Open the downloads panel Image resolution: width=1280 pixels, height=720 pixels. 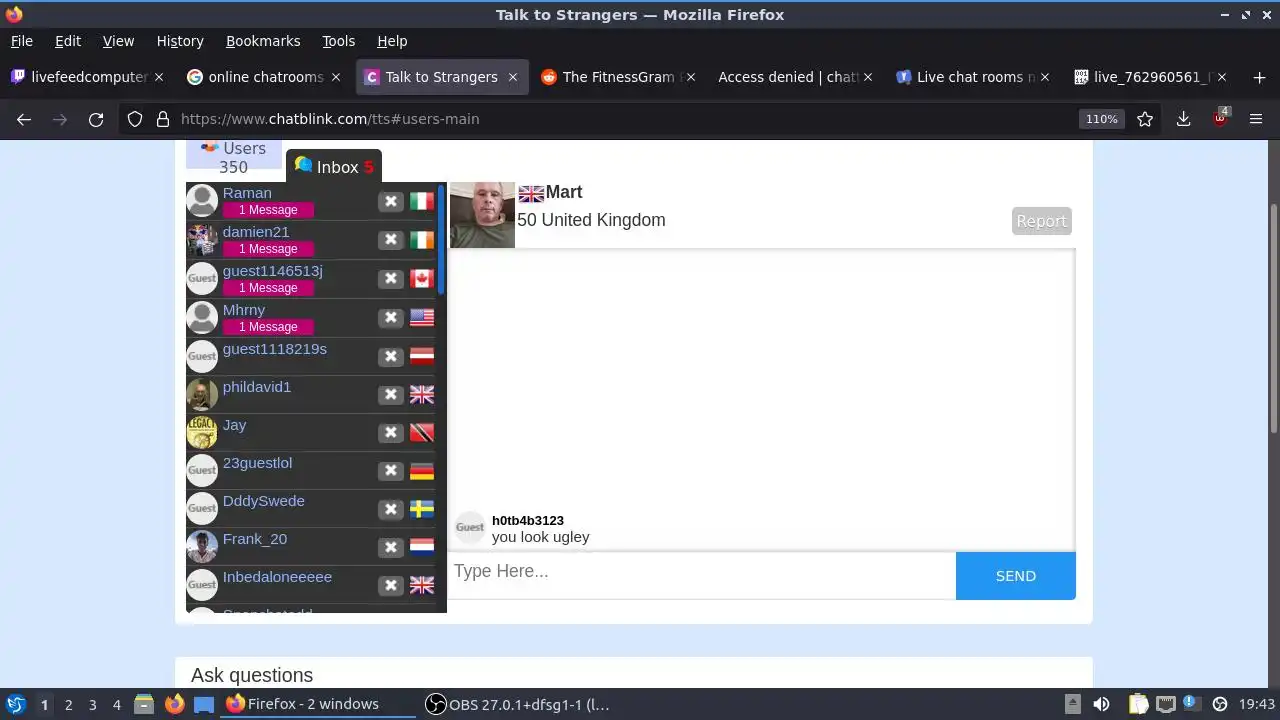pyautogui.click(x=1184, y=119)
